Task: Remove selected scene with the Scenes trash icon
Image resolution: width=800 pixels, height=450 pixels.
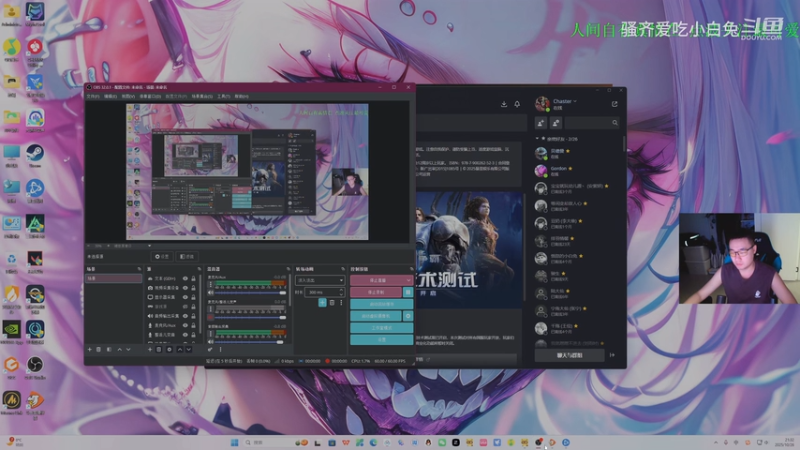Action: click(x=99, y=349)
